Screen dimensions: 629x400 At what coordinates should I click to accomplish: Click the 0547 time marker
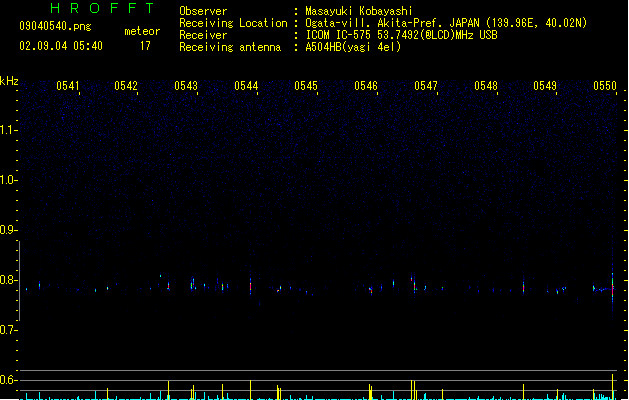click(x=426, y=85)
